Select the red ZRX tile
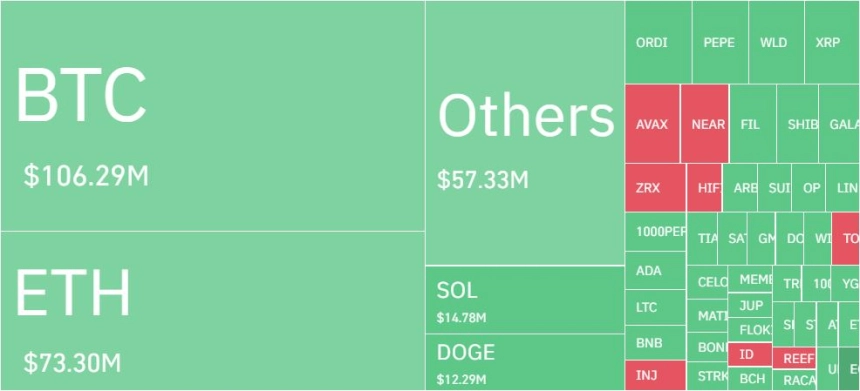Image resolution: width=860 pixels, height=391 pixels. pos(655,188)
